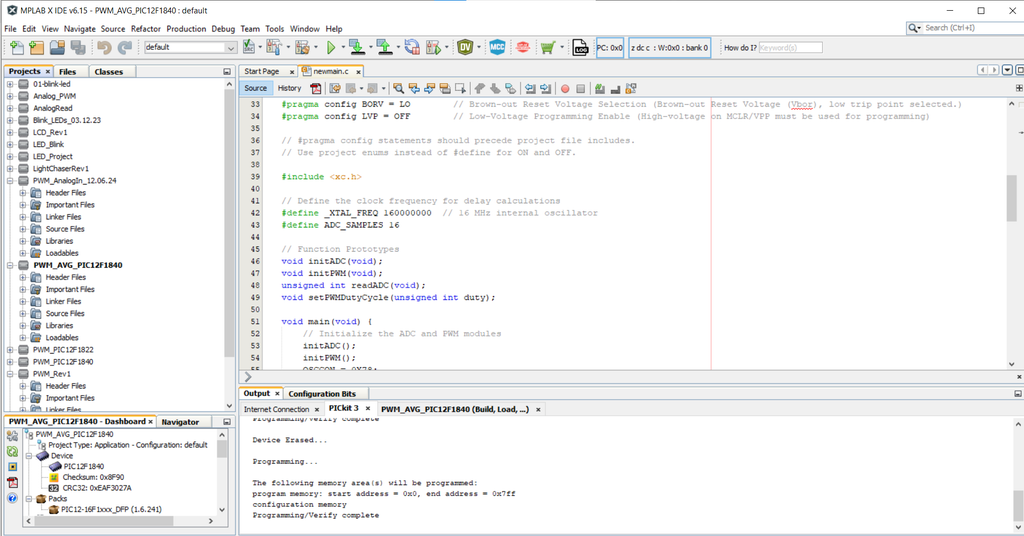
Task: Open the Refactor menu
Action: (x=145, y=29)
